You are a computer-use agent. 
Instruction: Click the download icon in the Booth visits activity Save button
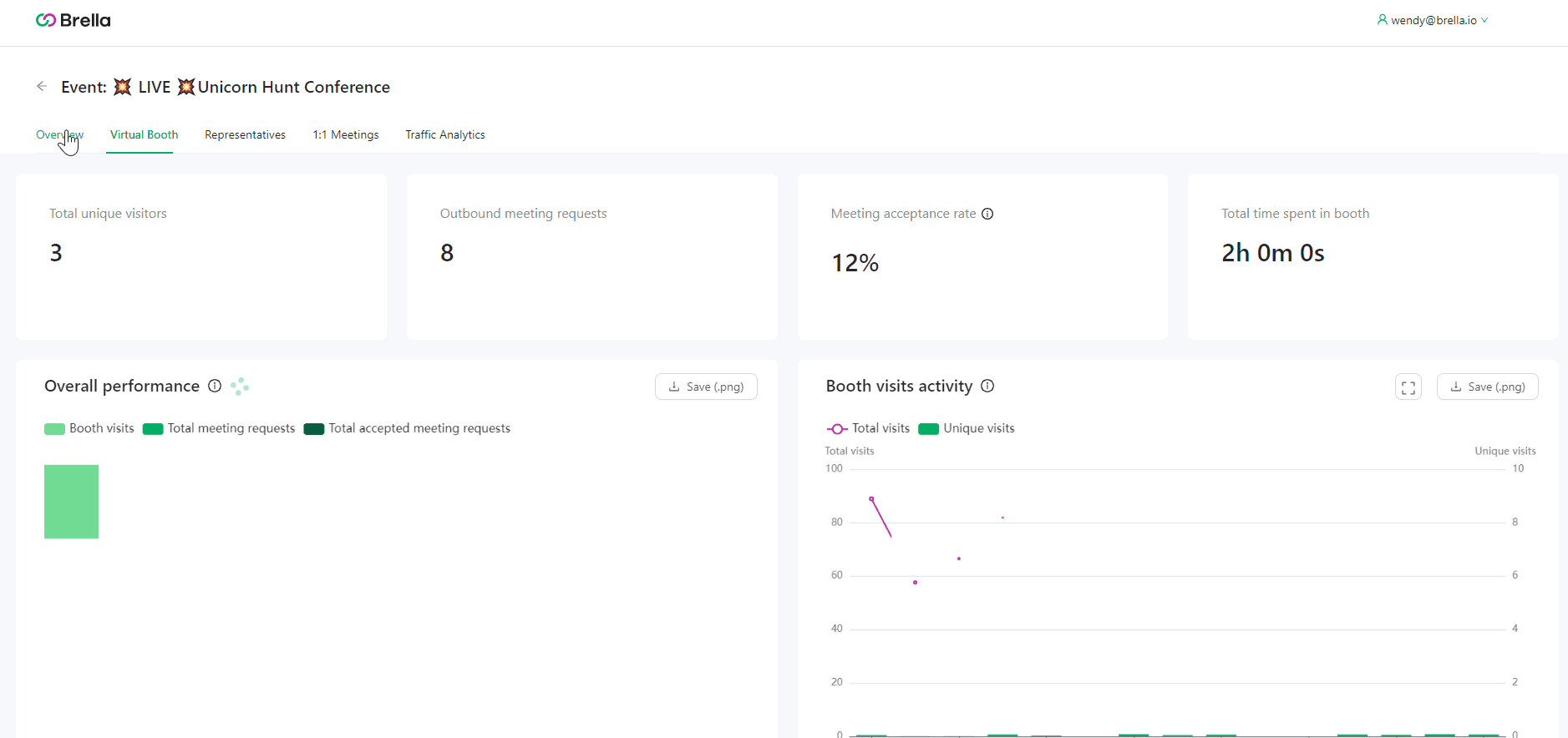pyautogui.click(x=1456, y=387)
